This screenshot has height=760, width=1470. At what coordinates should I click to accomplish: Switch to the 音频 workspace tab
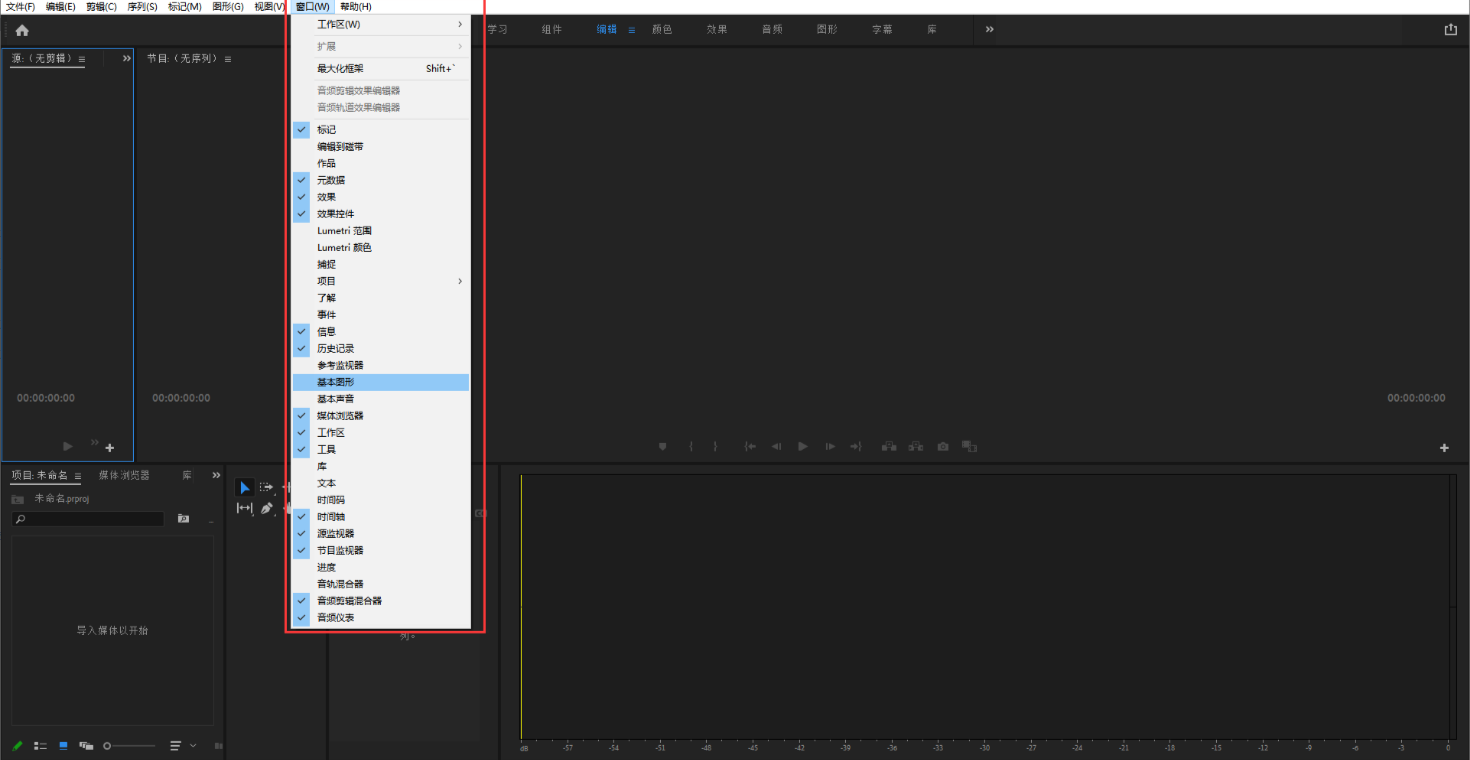pos(772,30)
